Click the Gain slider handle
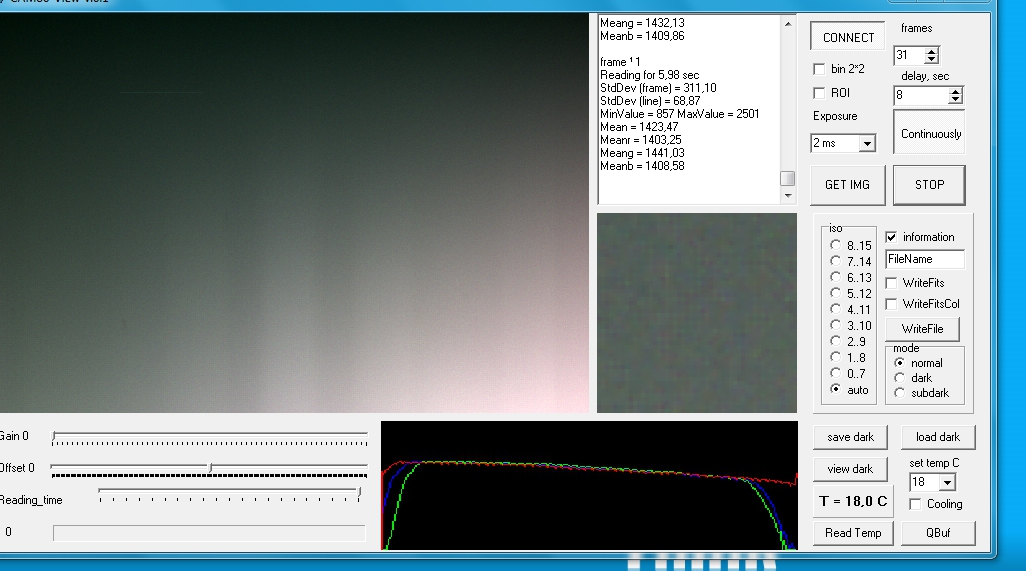This screenshot has width=1026, height=571. pos(55,436)
